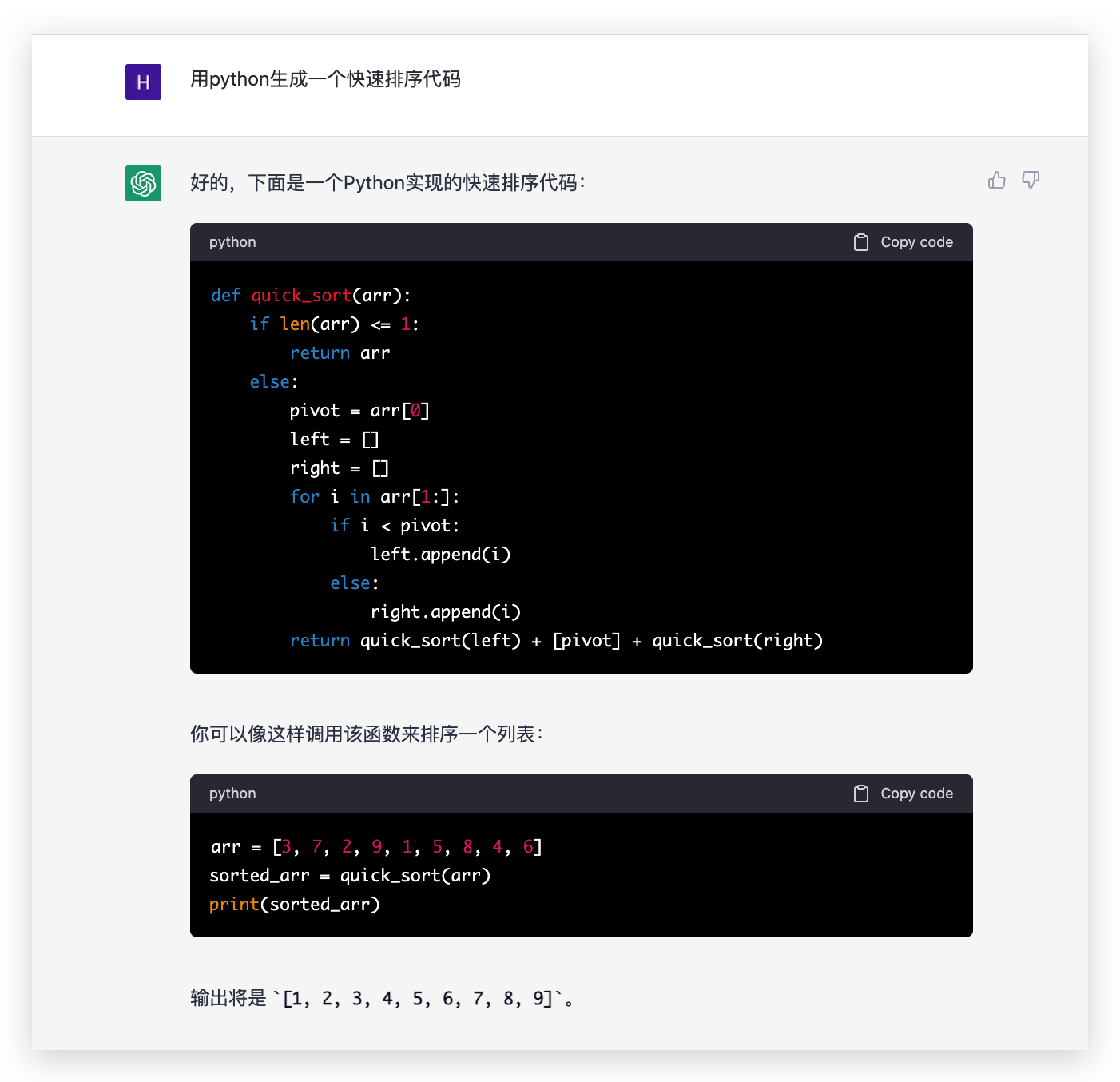Select the quick_sort function name in code
The image size is (1120, 1082).
[300, 295]
